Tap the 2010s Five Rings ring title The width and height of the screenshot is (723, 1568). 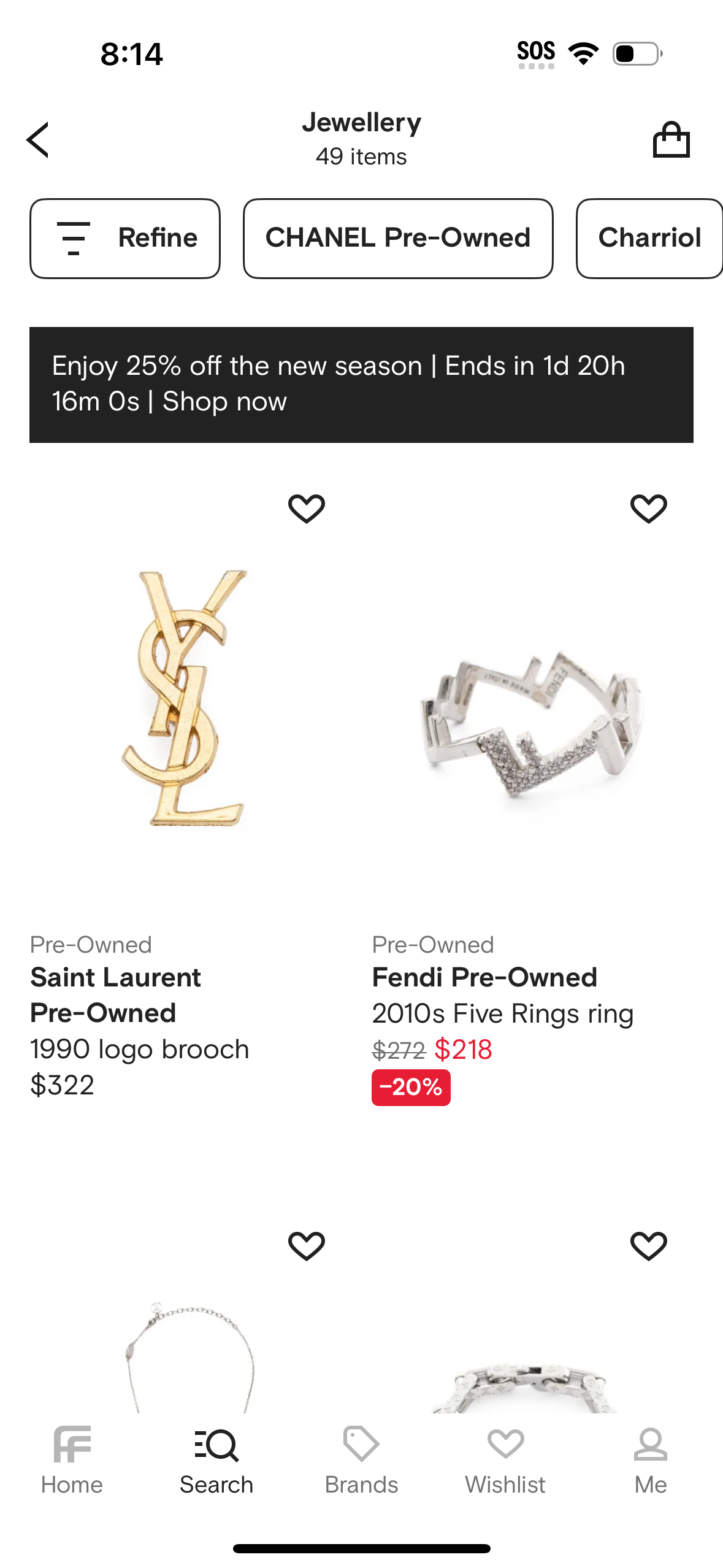[x=503, y=1013]
